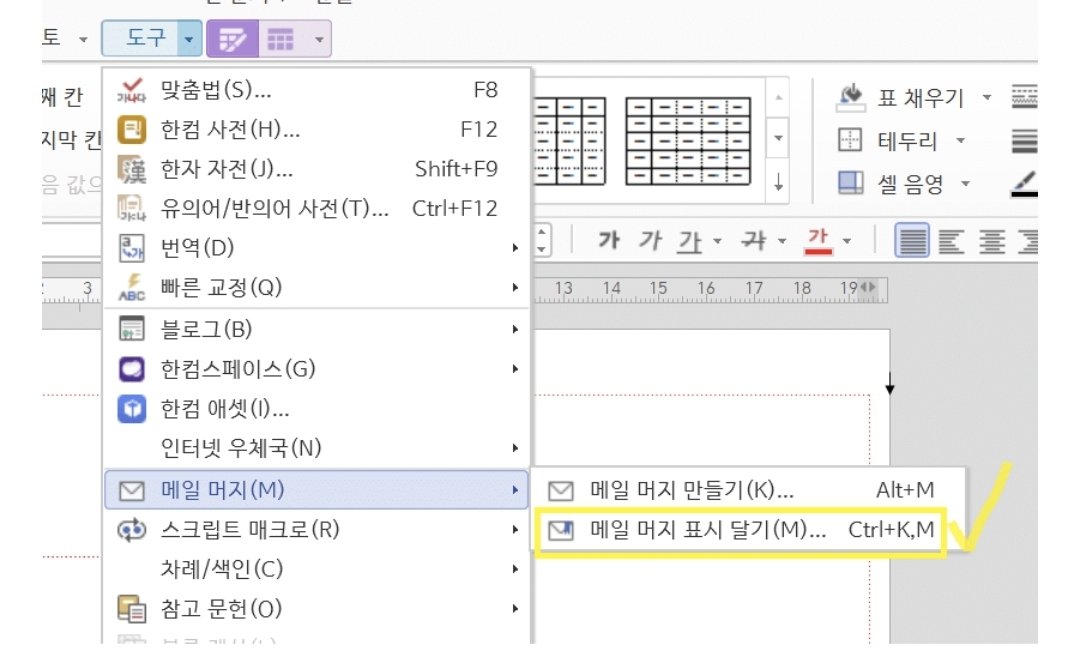Click the 메일 머지 표시 달기 icon
The image size is (1080, 655).
coord(561,530)
